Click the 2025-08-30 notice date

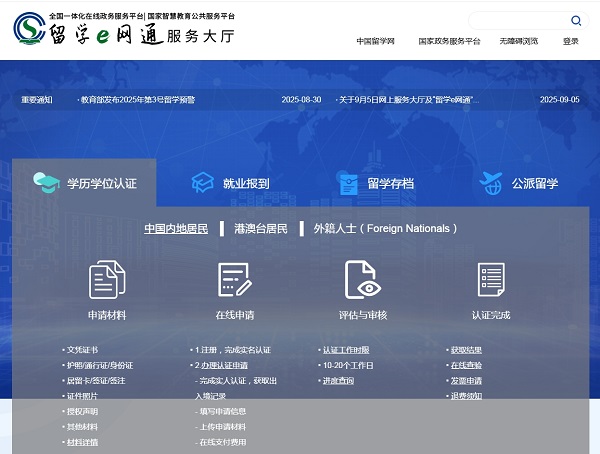pos(302,100)
